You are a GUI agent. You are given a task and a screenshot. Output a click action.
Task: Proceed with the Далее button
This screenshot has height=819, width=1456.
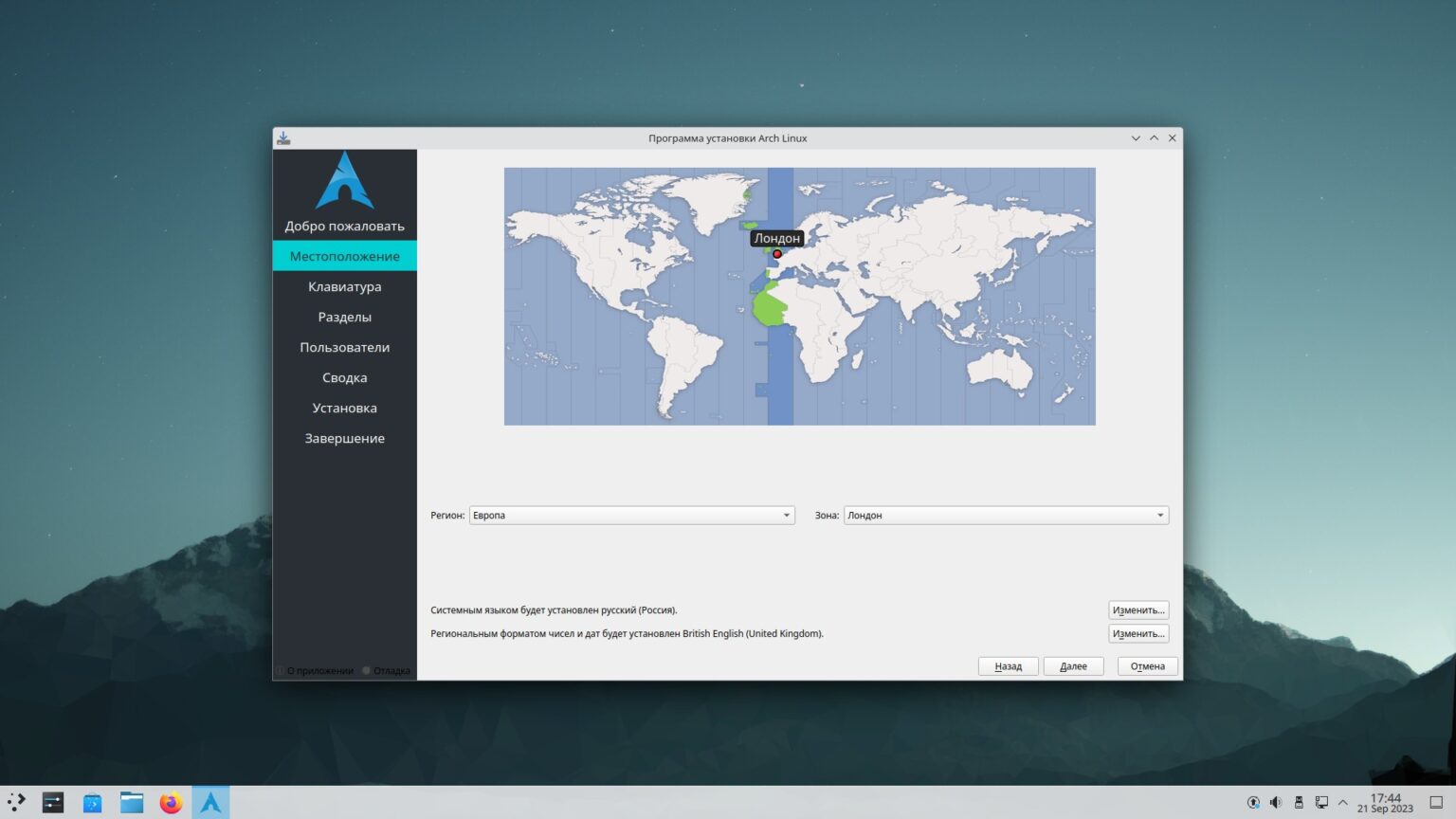[x=1073, y=665]
